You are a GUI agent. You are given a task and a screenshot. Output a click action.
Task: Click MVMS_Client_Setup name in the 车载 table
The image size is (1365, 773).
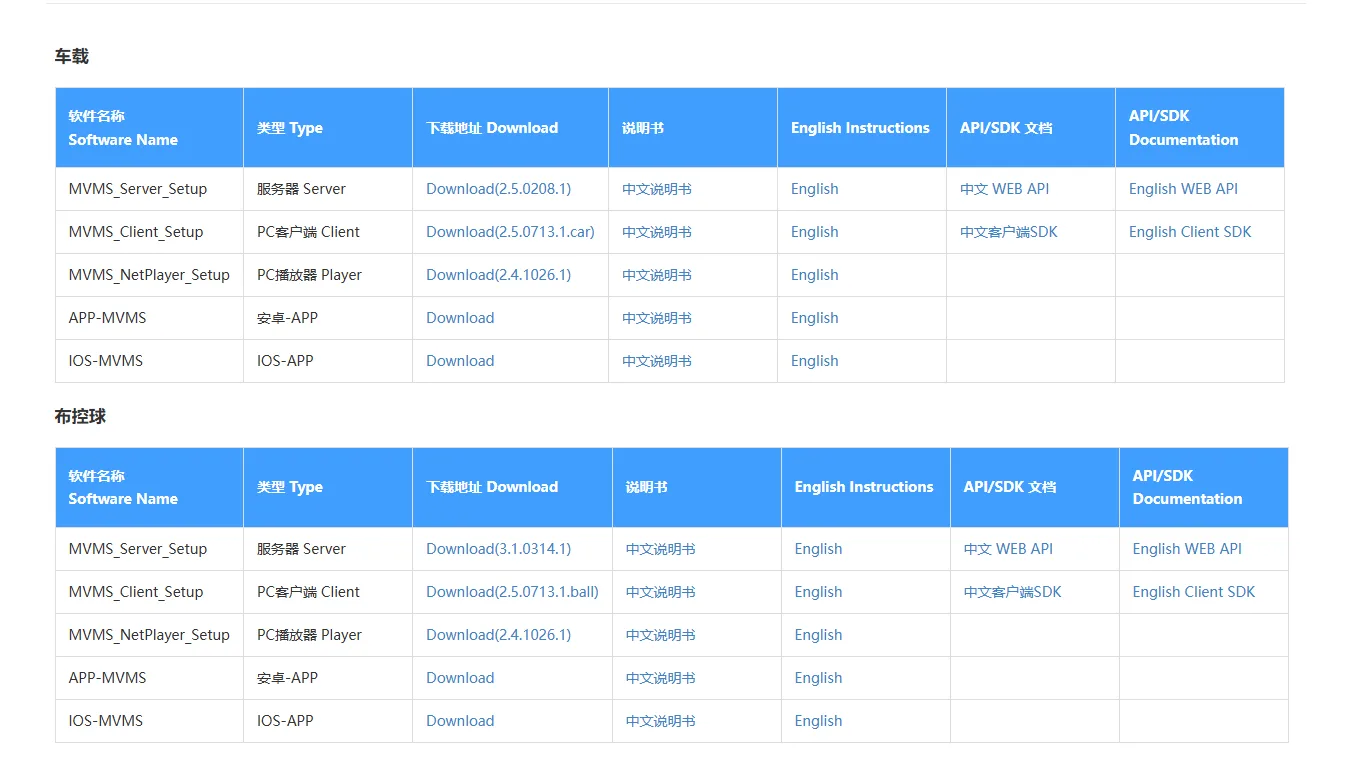tap(136, 232)
